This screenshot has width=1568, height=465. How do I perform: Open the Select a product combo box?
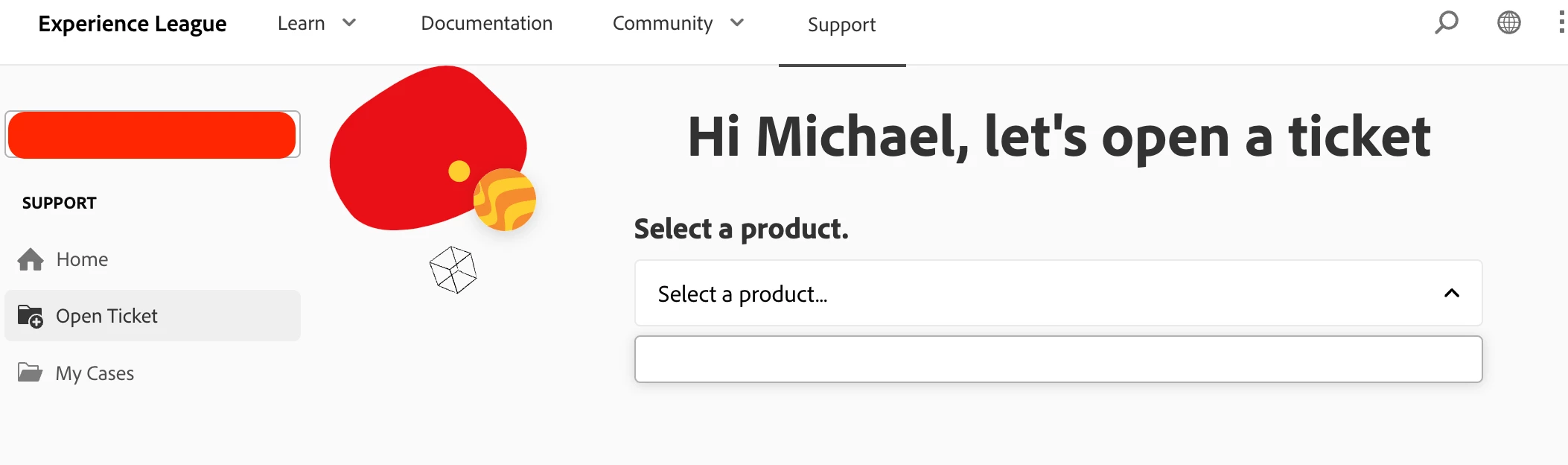tap(1058, 294)
